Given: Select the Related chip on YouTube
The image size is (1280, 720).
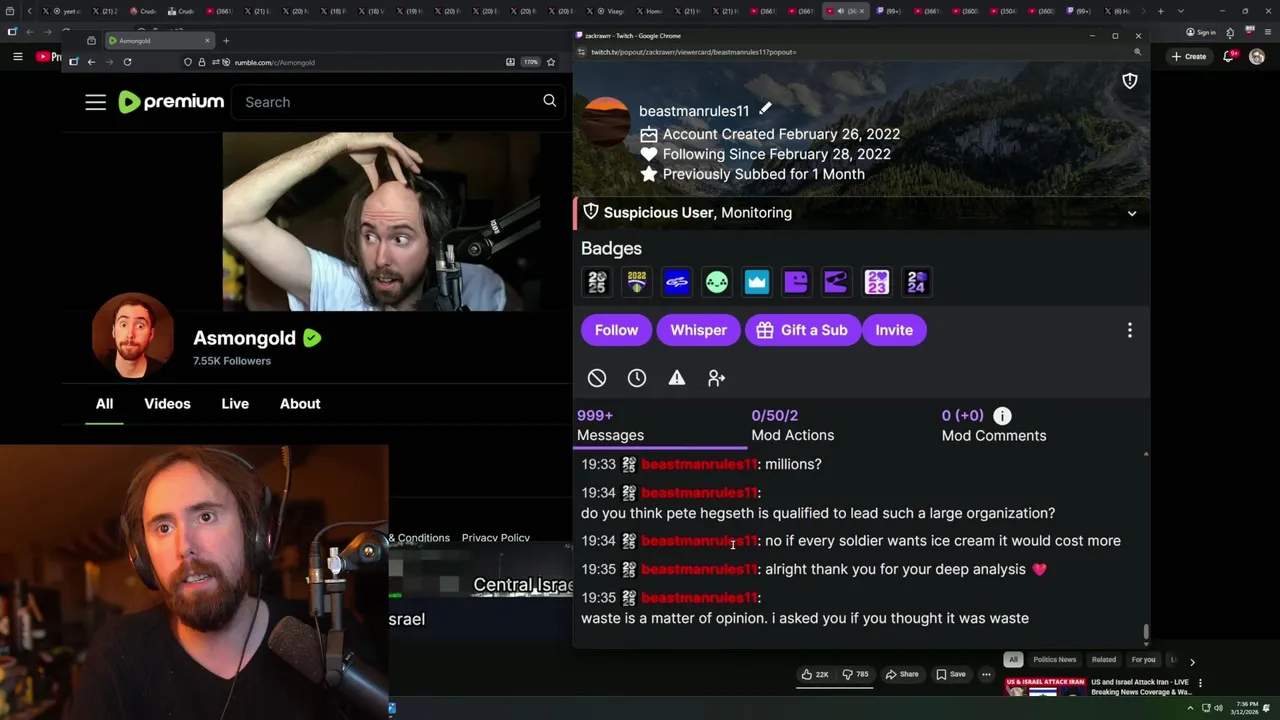Looking at the screenshot, I should point(1104,660).
